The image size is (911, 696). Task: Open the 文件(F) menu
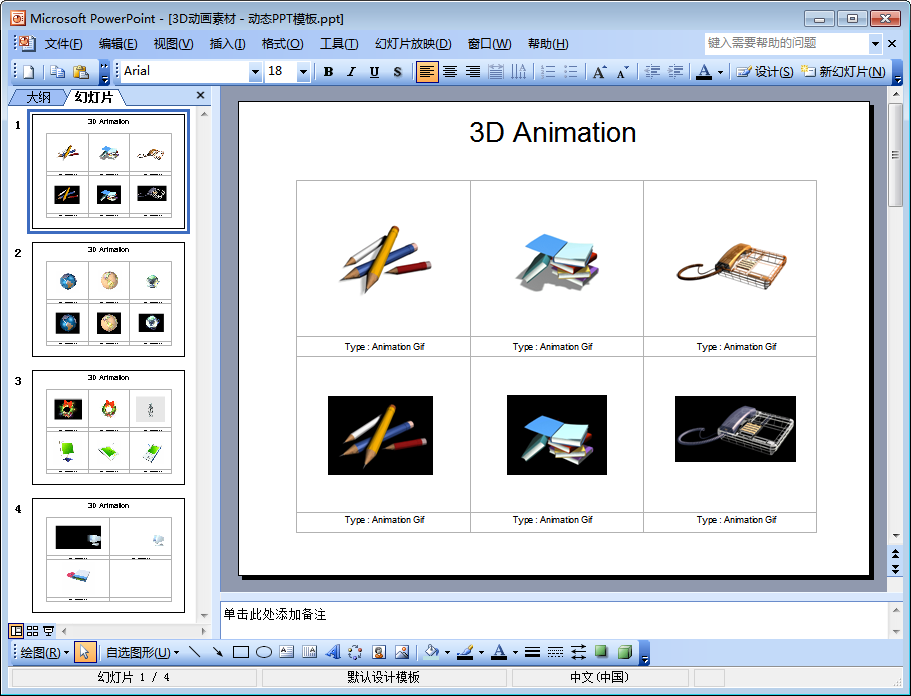(63, 44)
